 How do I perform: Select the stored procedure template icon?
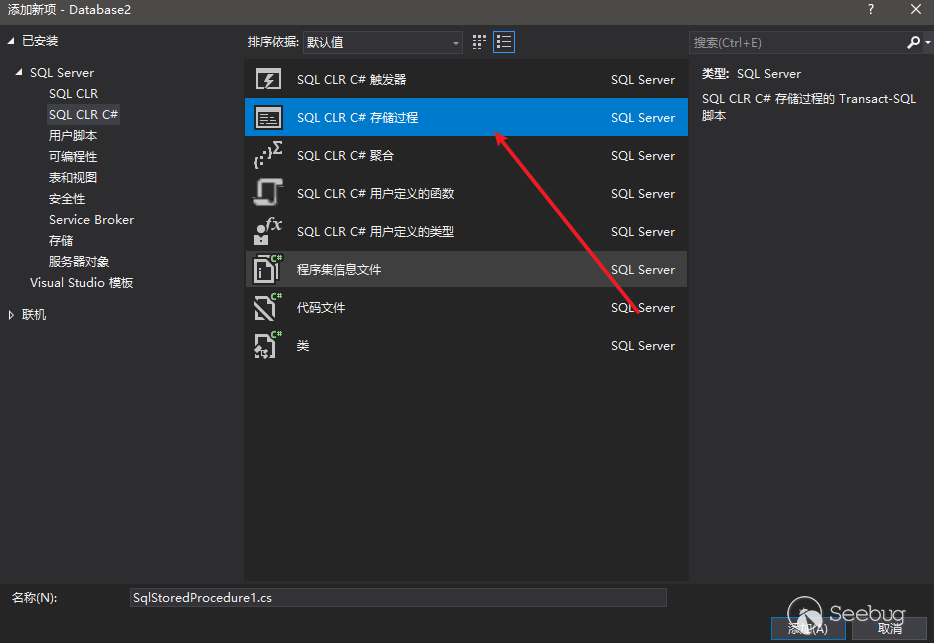click(268, 118)
